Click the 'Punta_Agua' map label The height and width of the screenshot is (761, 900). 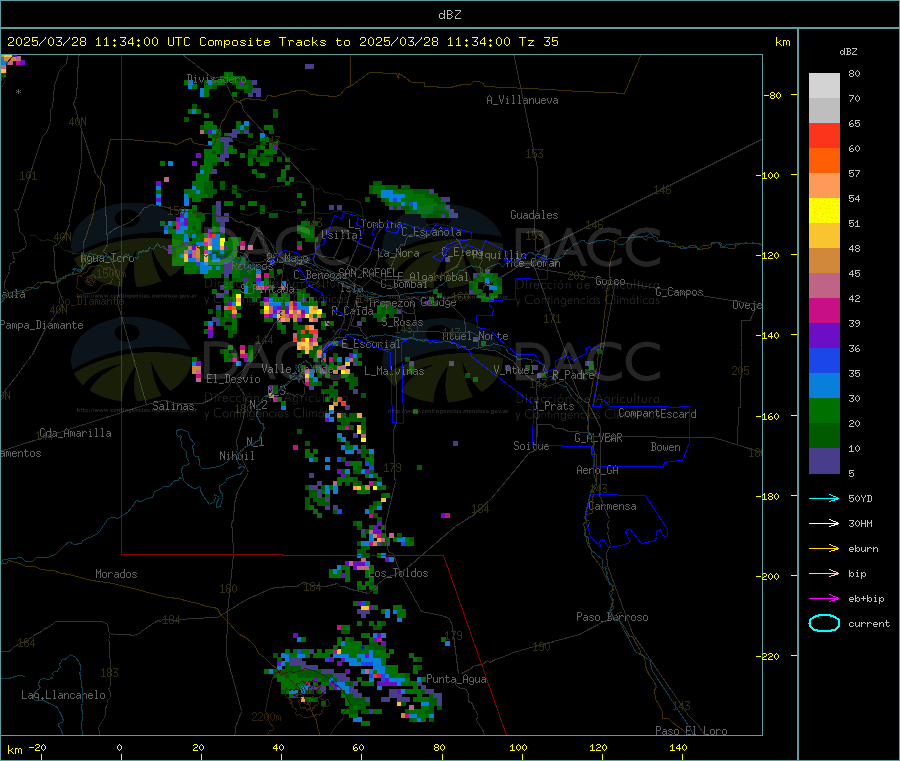pyautogui.click(x=456, y=679)
